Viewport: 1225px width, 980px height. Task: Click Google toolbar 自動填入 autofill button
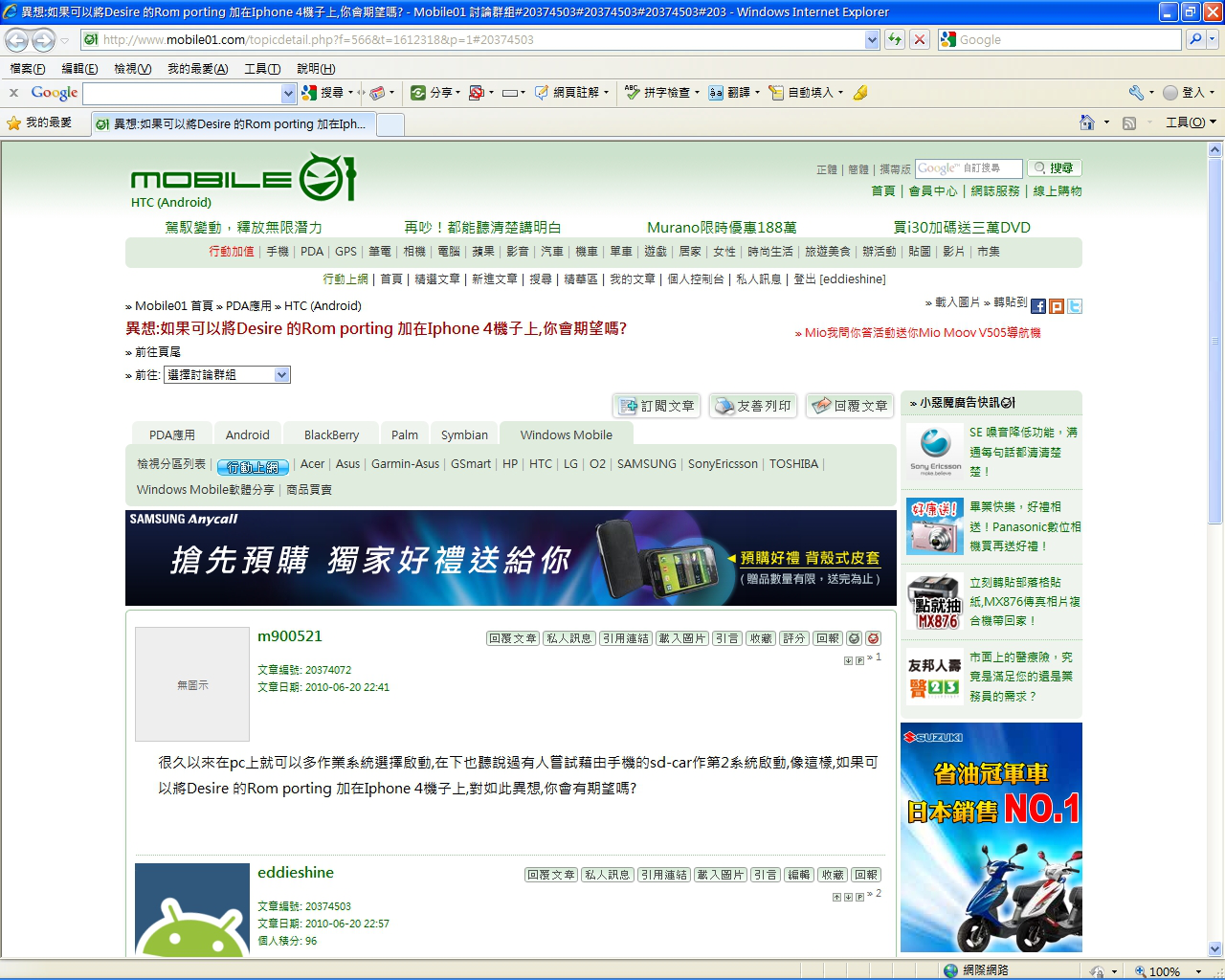click(x=802, y=93)
